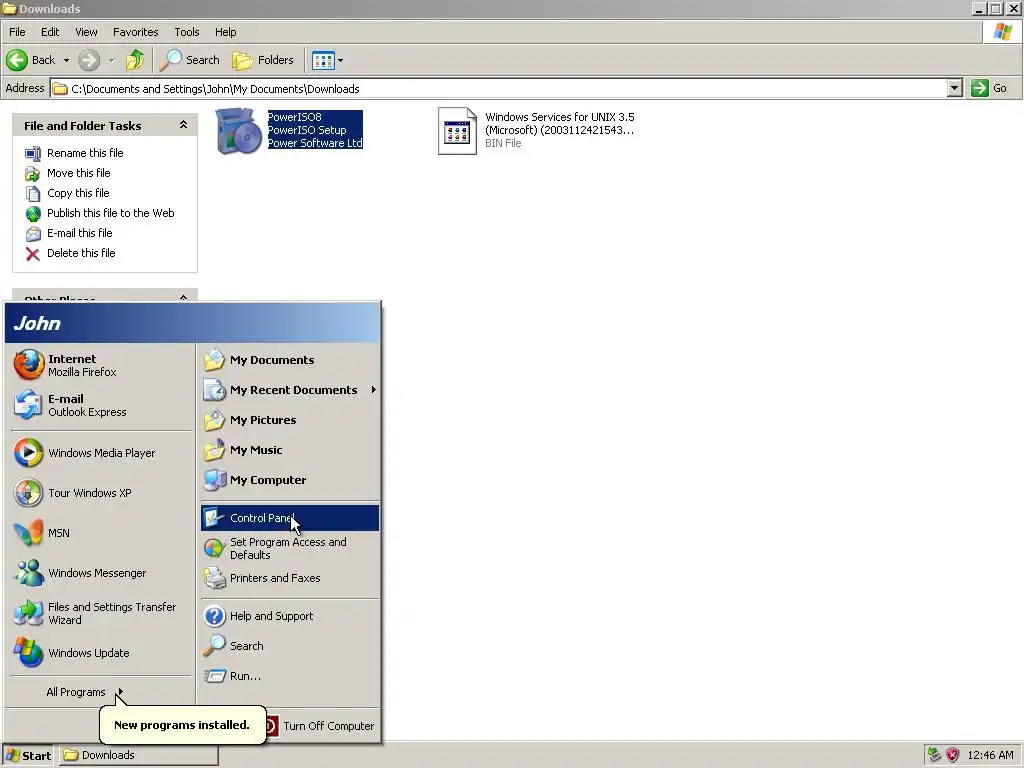This screenshot has width=1024, height=768.
Task: Click Delete this file
Action: [70, 253]
